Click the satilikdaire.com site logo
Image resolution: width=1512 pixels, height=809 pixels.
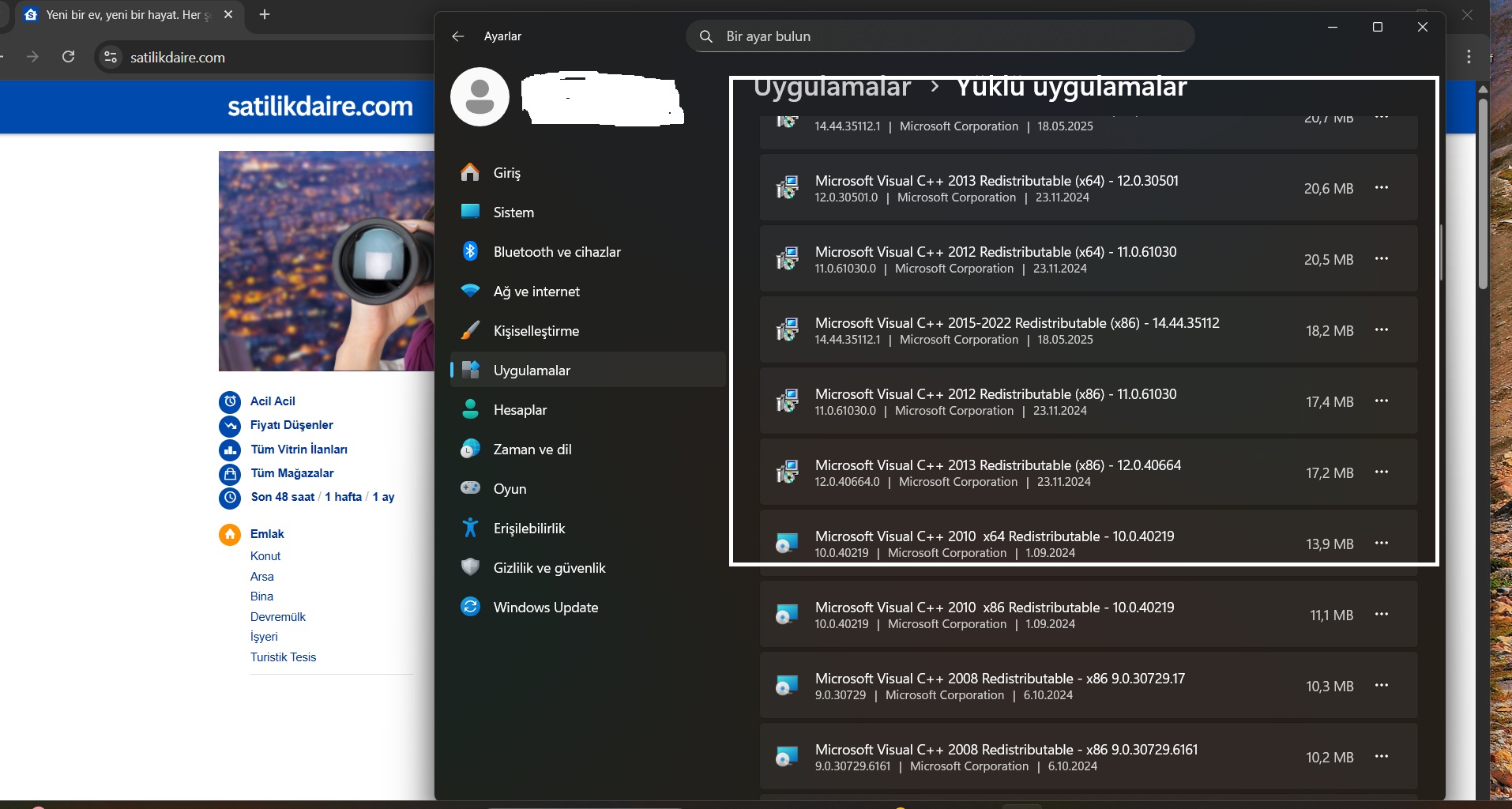pyautogui.click(x=320, y=107)
